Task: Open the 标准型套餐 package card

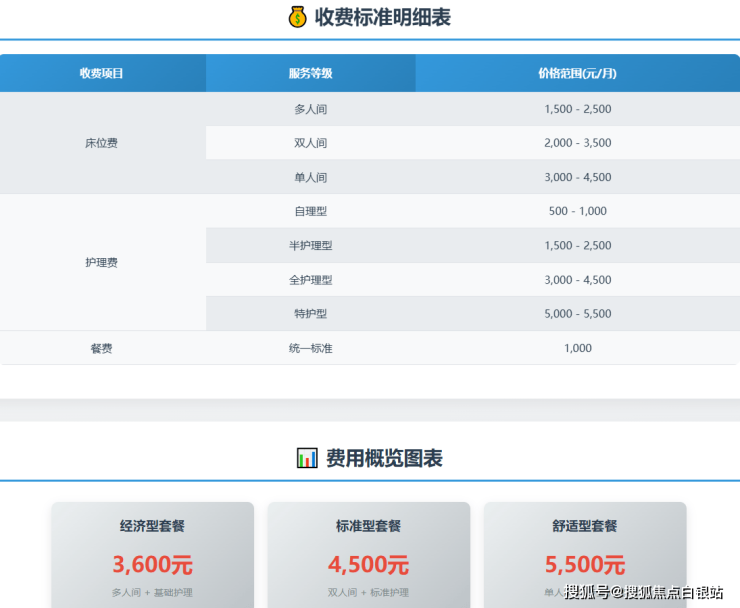Action: click(x=369, y=553)
